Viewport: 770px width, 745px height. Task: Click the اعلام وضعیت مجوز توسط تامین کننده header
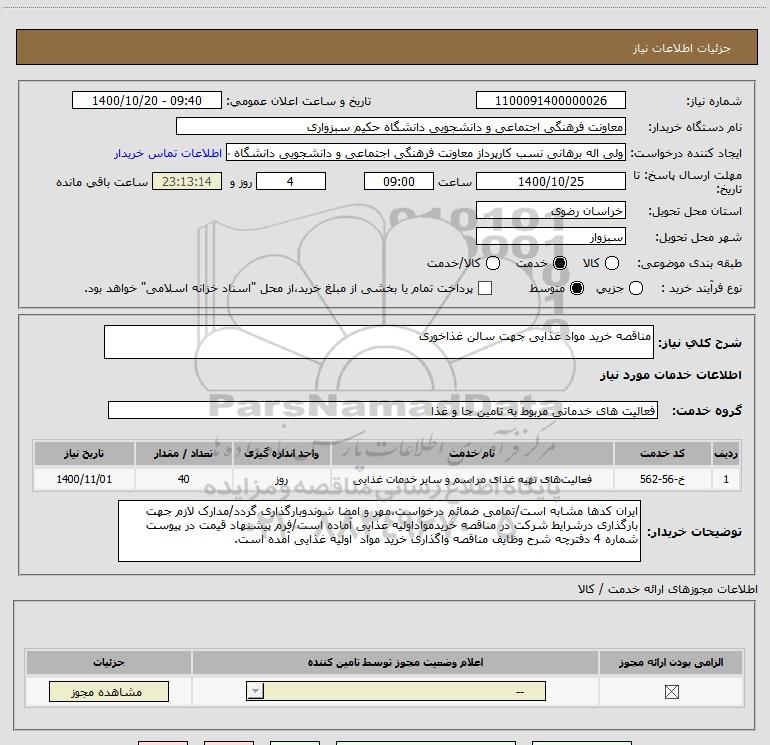point(395,662)
